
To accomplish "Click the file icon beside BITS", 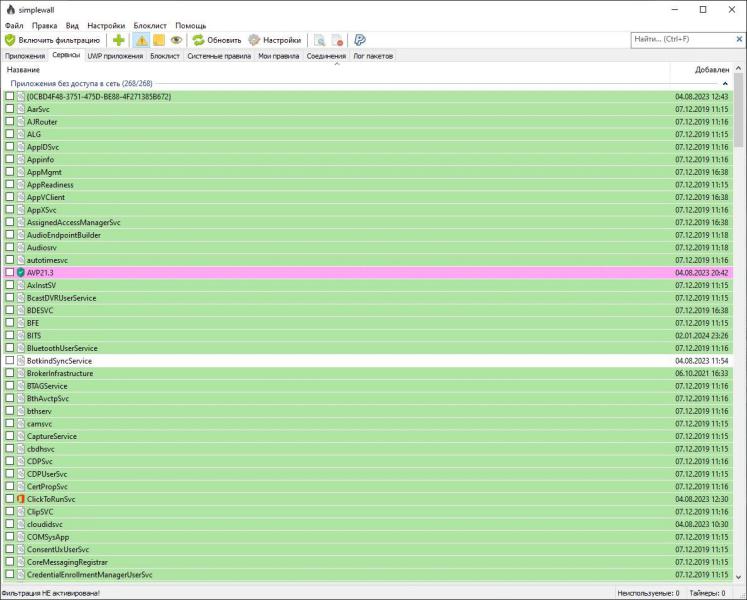I will [21, 336].
